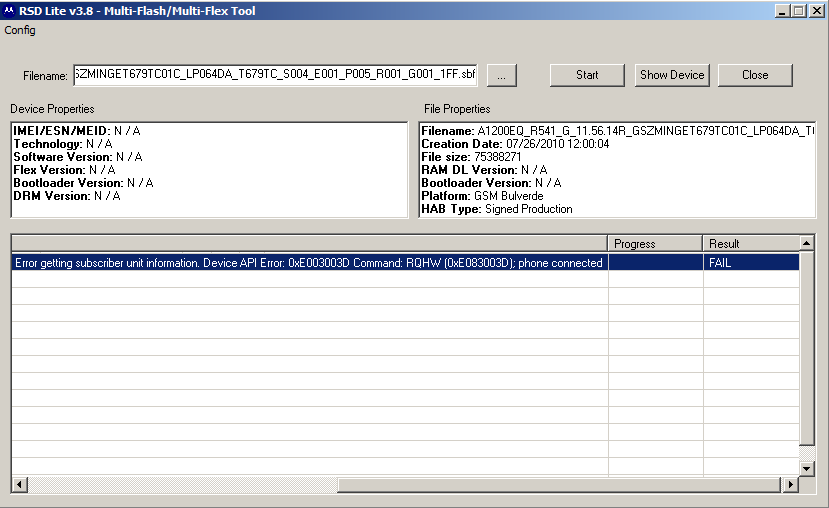This screenshot has height=508, width=829.
Task: Click the list's vertical scrollbar down arrow
Action: 806,468
